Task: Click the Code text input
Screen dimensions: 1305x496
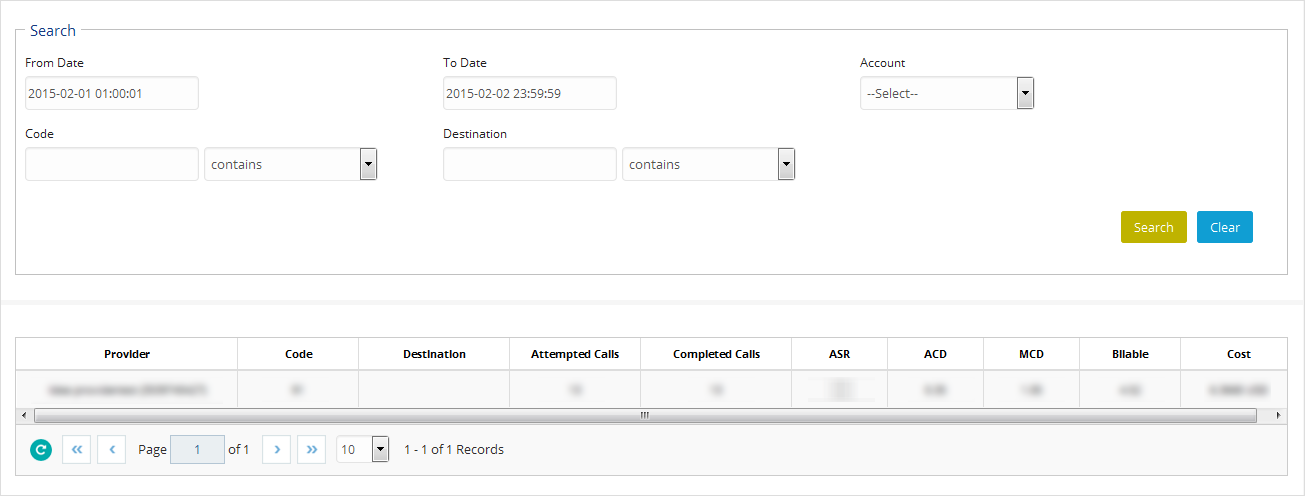Action: 112,164
